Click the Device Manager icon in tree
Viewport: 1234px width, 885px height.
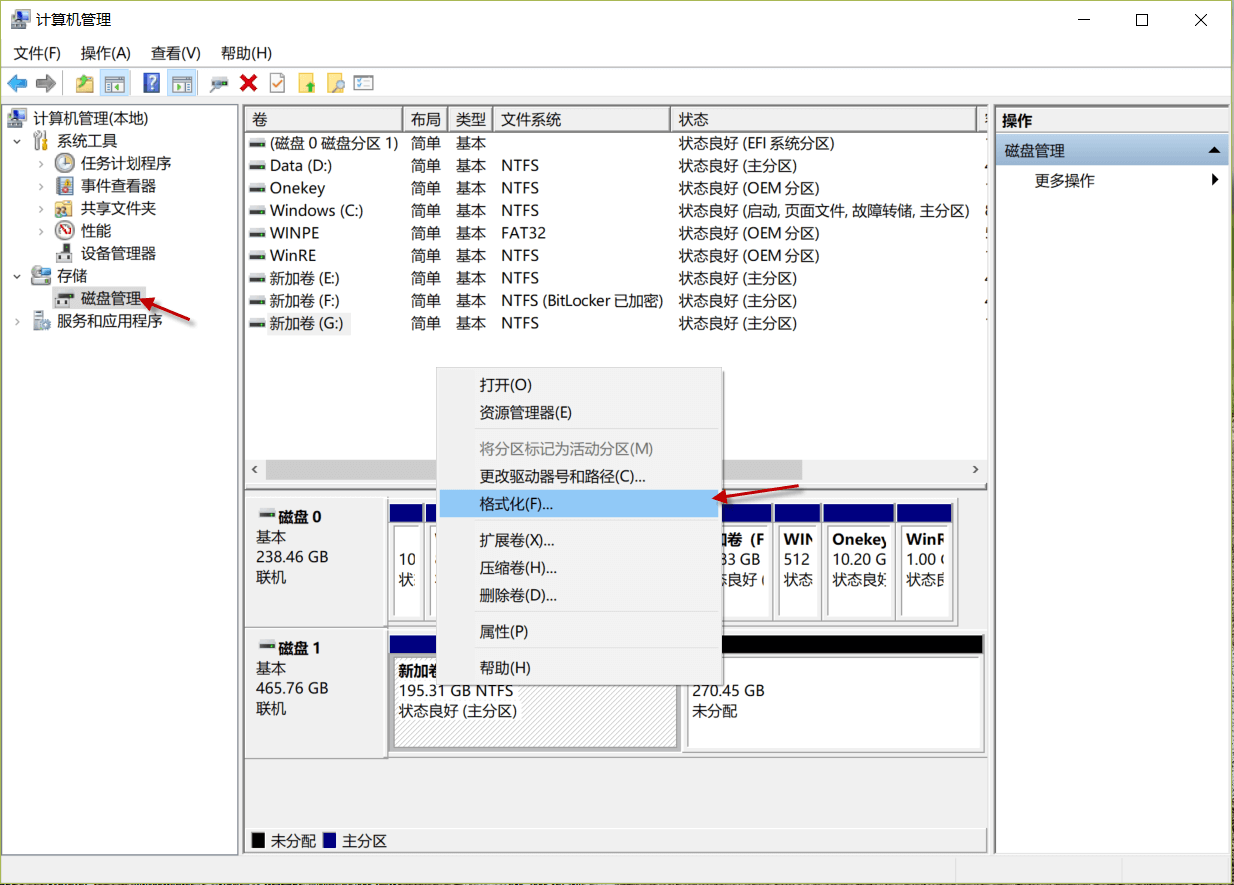tap(65, 253)
